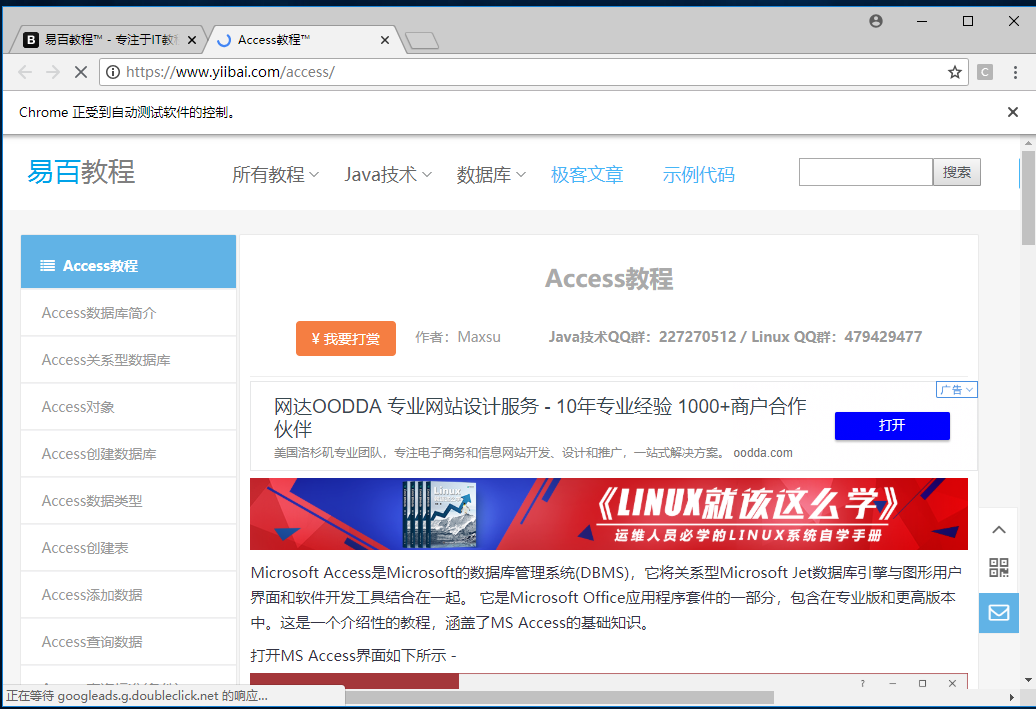
Task: Open Access创建表 in sidebar
Action: [x=128, y=547]
